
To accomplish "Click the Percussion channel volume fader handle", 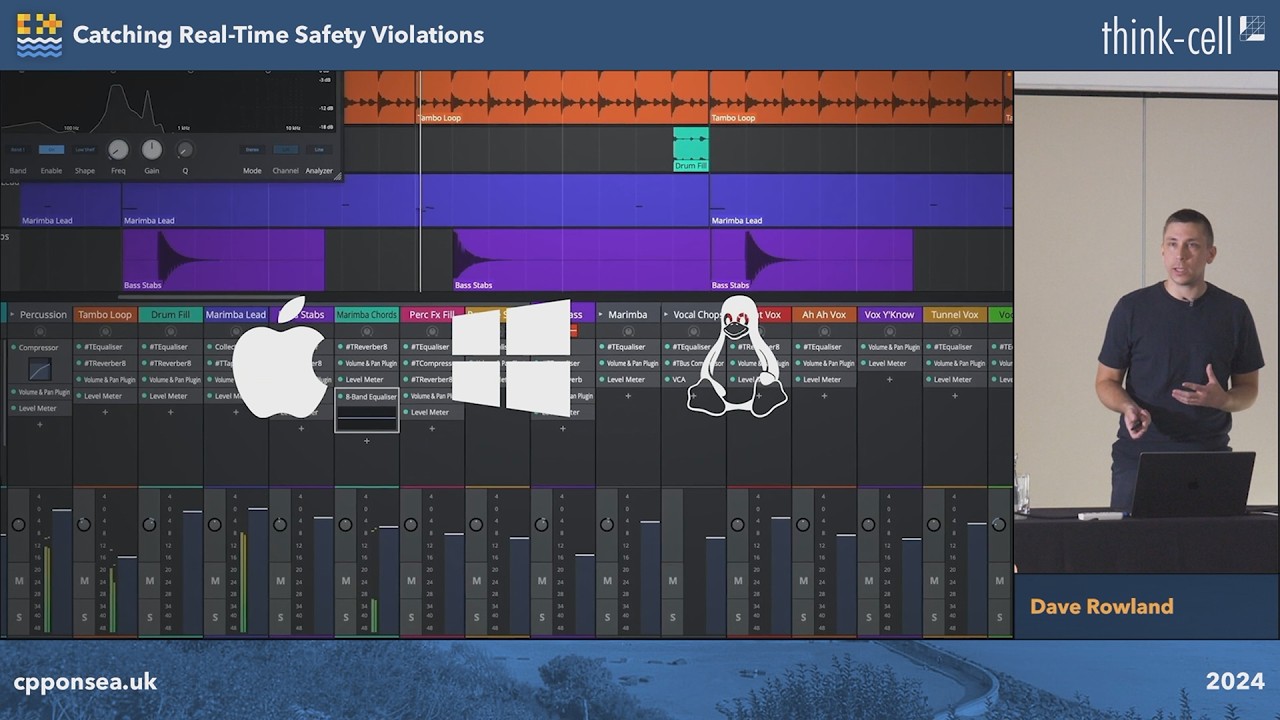I will coord(61,510).
